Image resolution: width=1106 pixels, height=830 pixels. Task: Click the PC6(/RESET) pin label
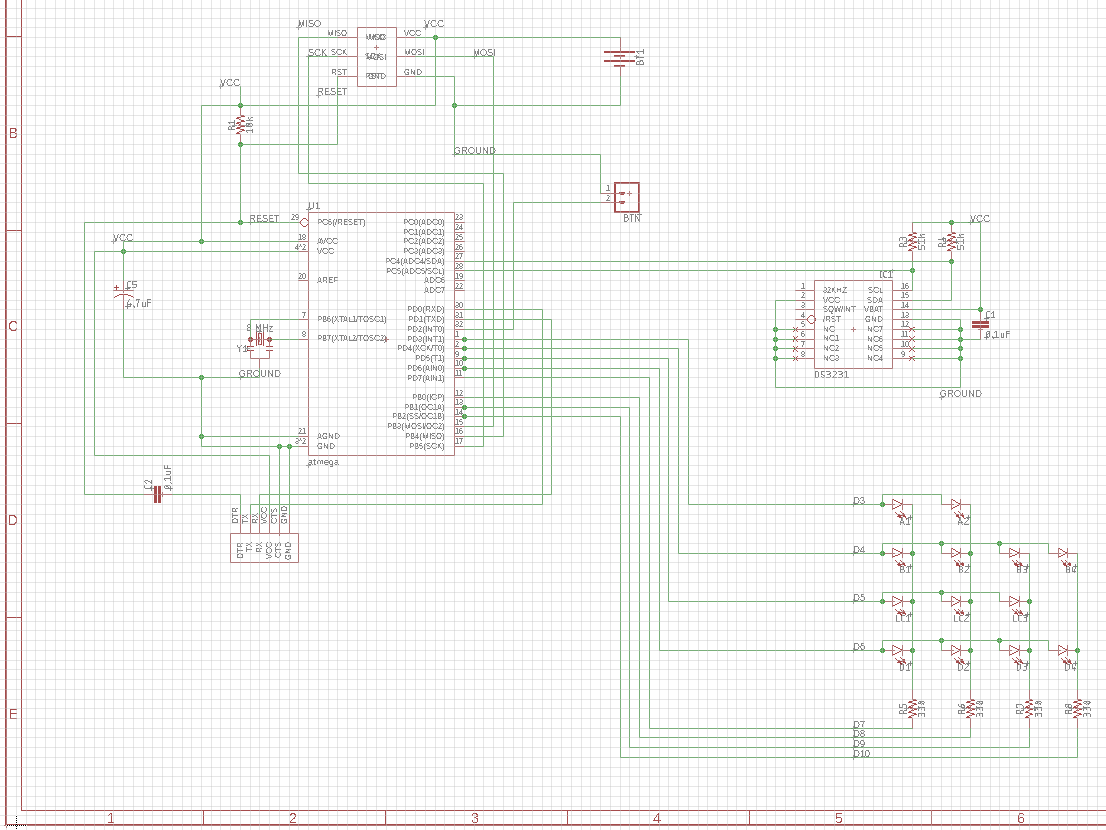341,222
